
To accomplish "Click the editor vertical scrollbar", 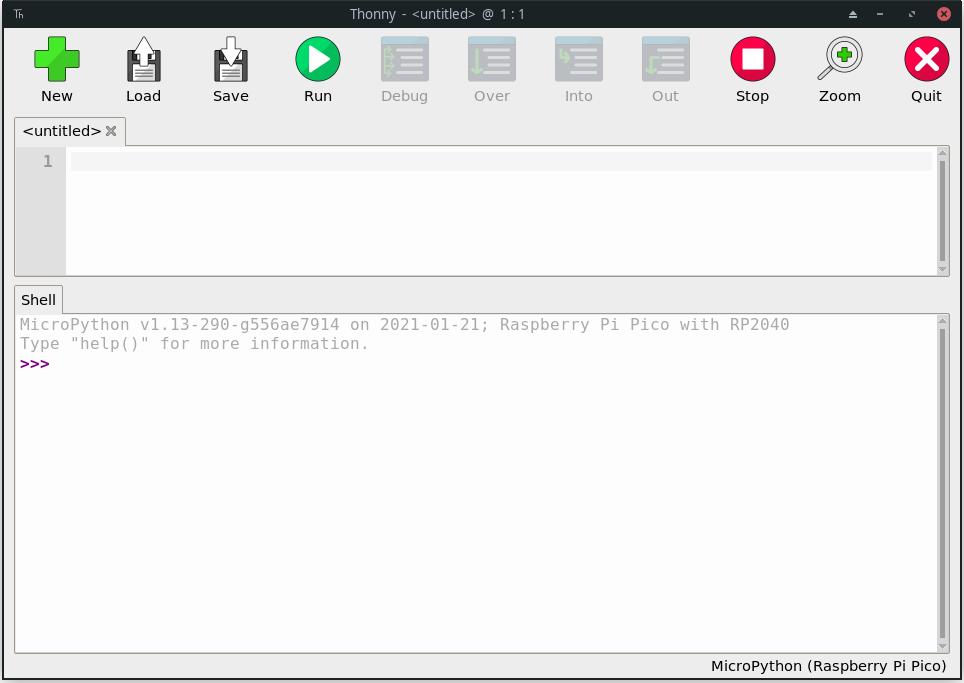I will [x=942, y=211].
